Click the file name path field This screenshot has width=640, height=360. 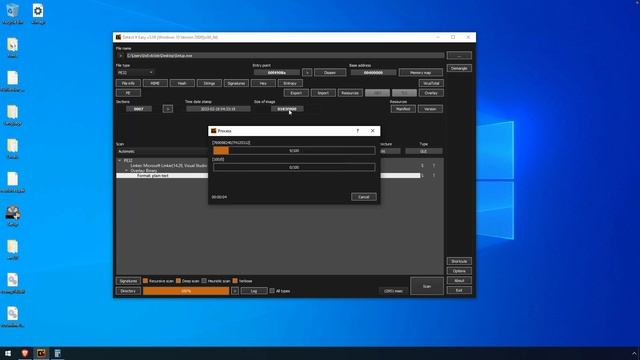pyautogui.click(x=284, y=55)
